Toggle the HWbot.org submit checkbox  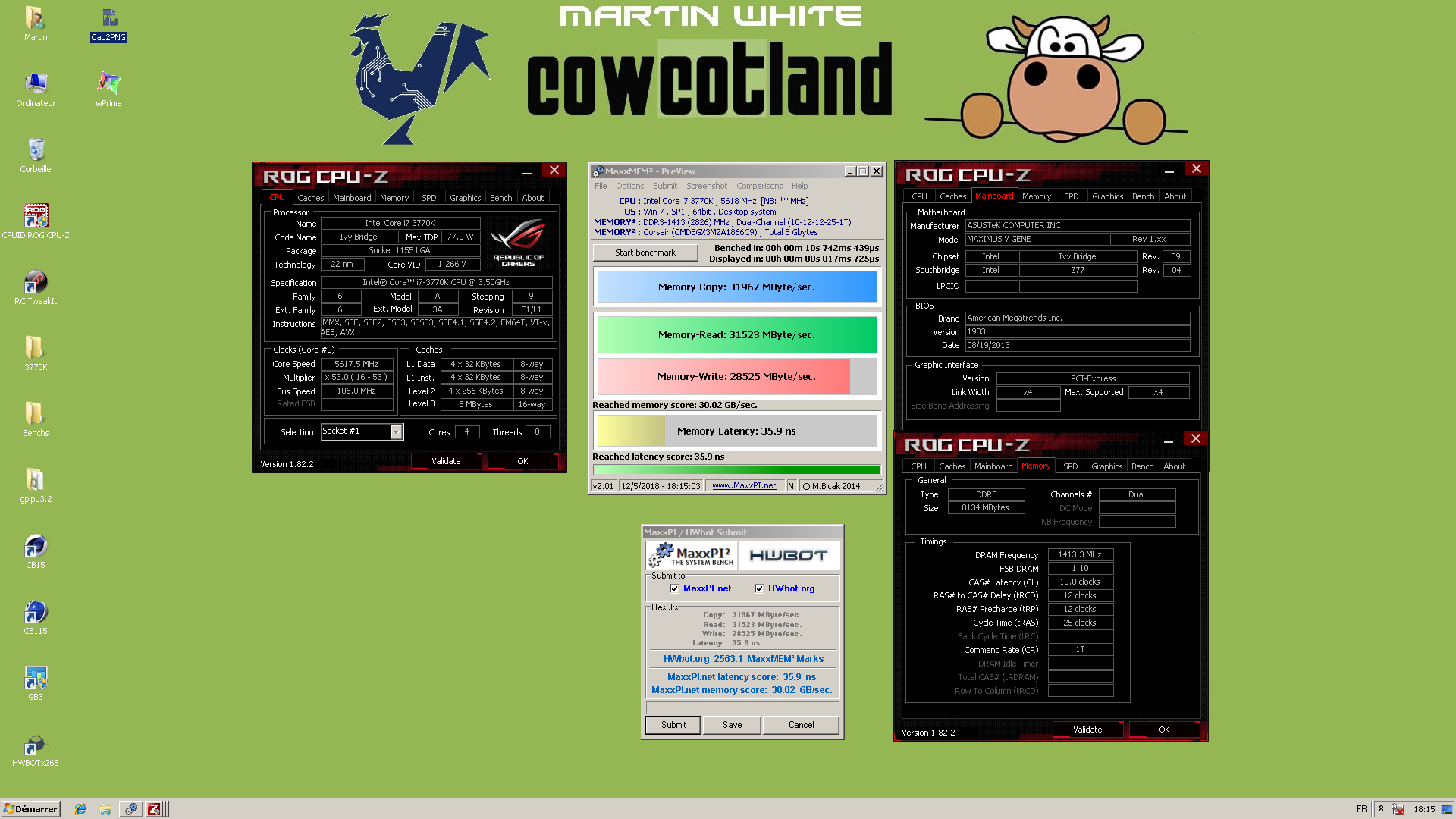tap(759, 588)
